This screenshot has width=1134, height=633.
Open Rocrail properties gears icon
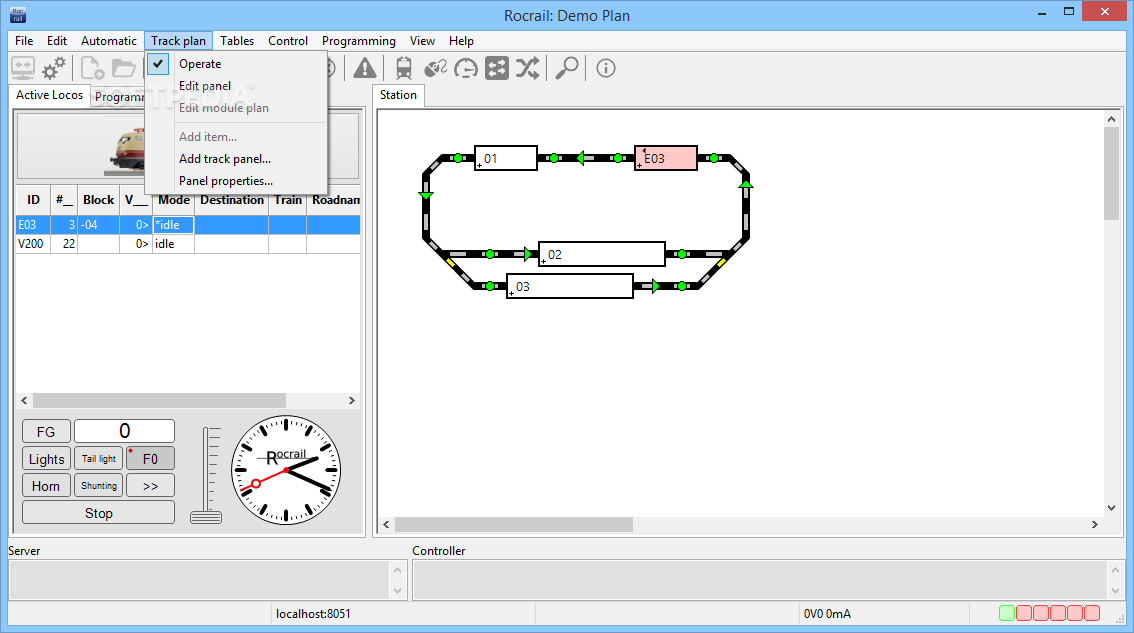(x=54, y=69)
